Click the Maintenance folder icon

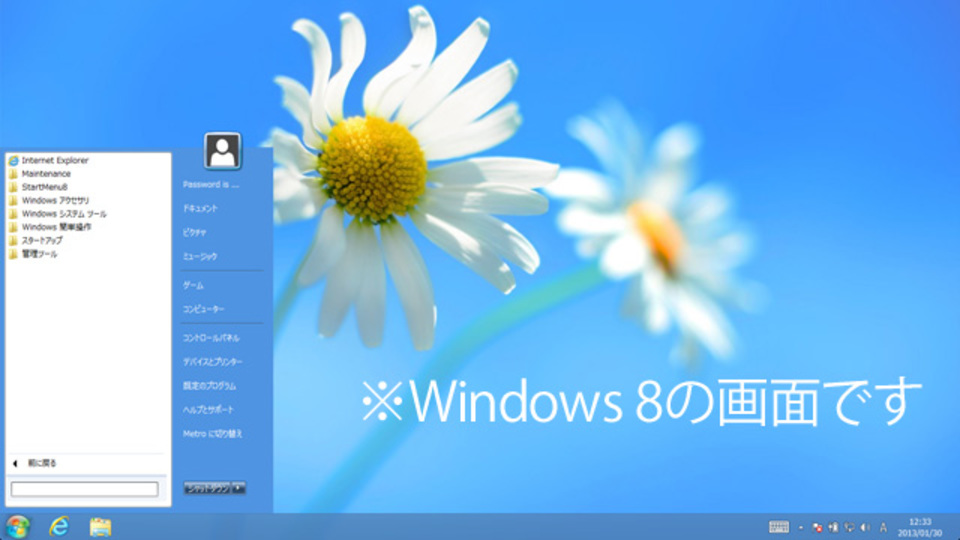13,174
